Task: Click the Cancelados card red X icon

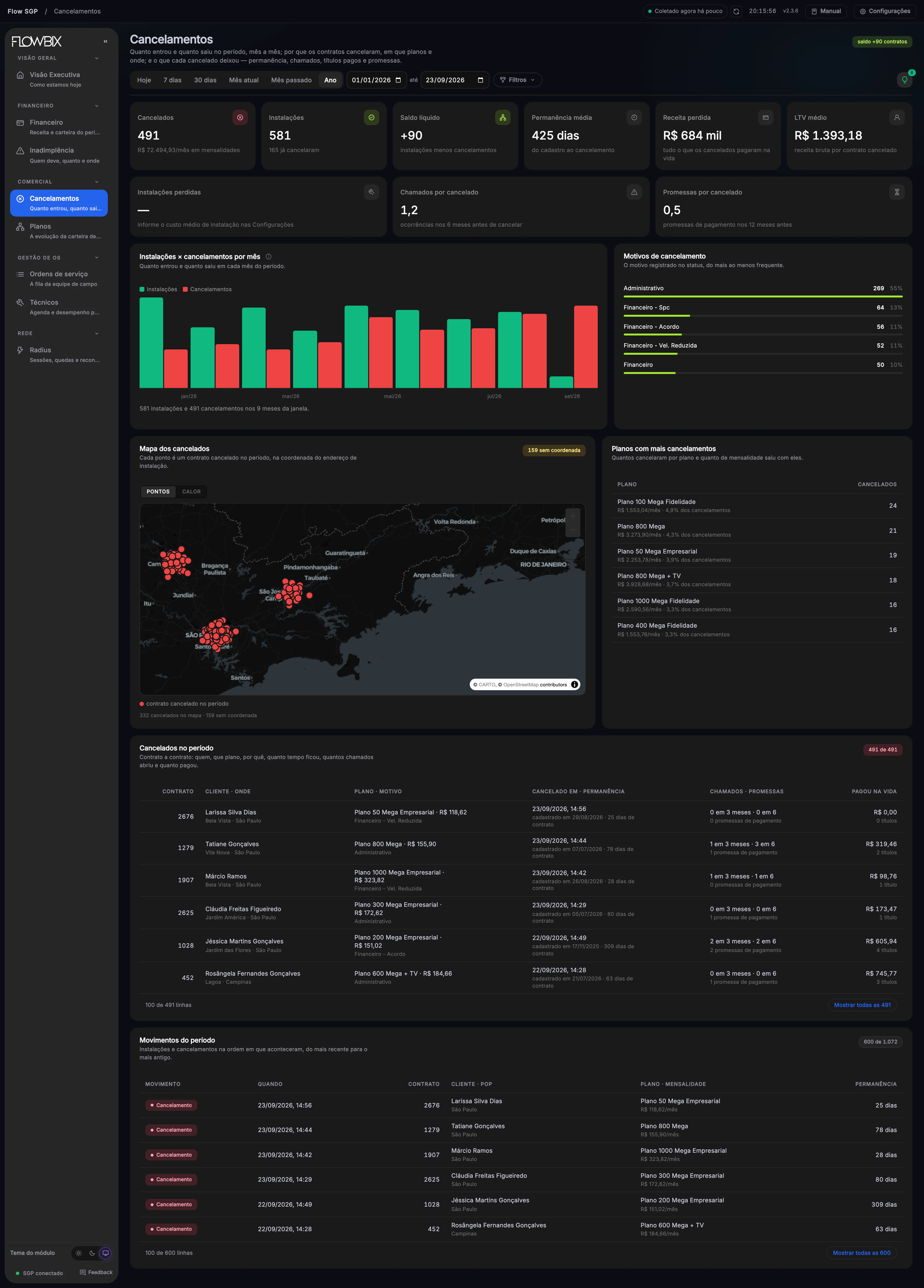Action: (x=240, y=117)
